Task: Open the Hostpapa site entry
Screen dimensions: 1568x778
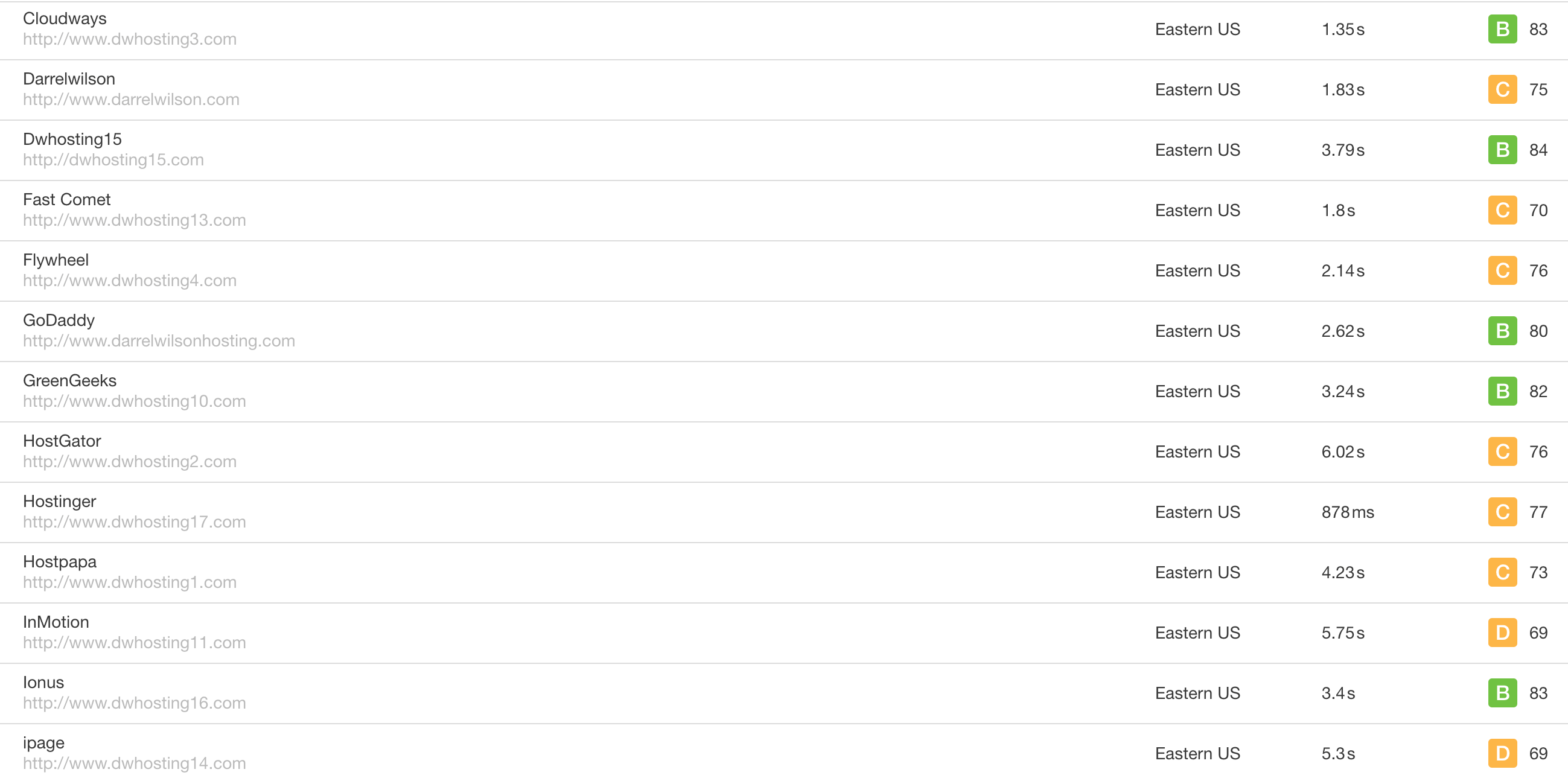Action: coord(60,561)
